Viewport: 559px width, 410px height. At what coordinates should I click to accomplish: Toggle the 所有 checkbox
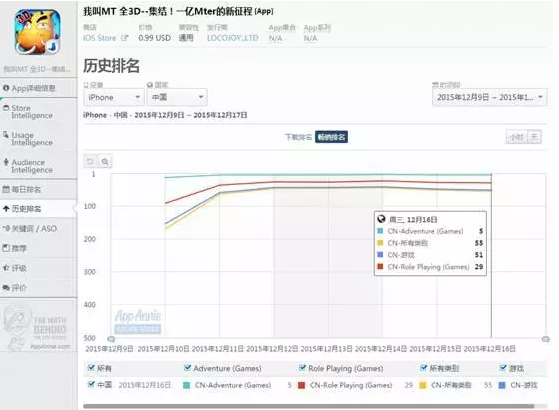coord(91,368)
